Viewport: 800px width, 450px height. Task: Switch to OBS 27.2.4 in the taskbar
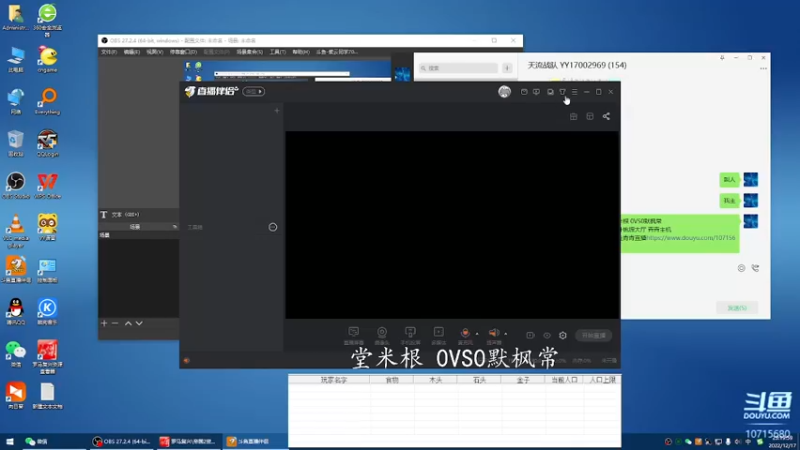point(121,441)
